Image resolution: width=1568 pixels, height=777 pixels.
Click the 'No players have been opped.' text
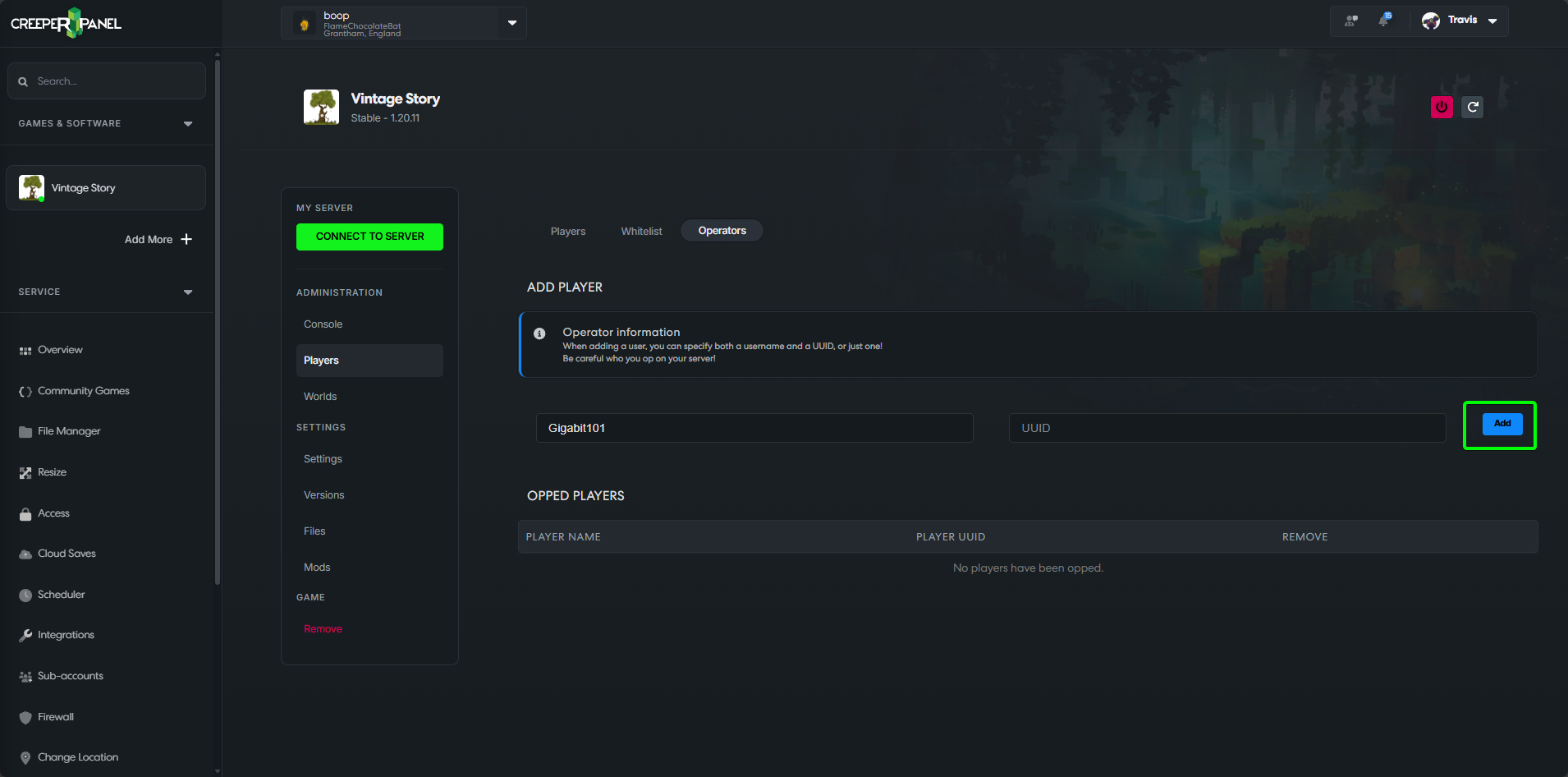(1028, 568)
